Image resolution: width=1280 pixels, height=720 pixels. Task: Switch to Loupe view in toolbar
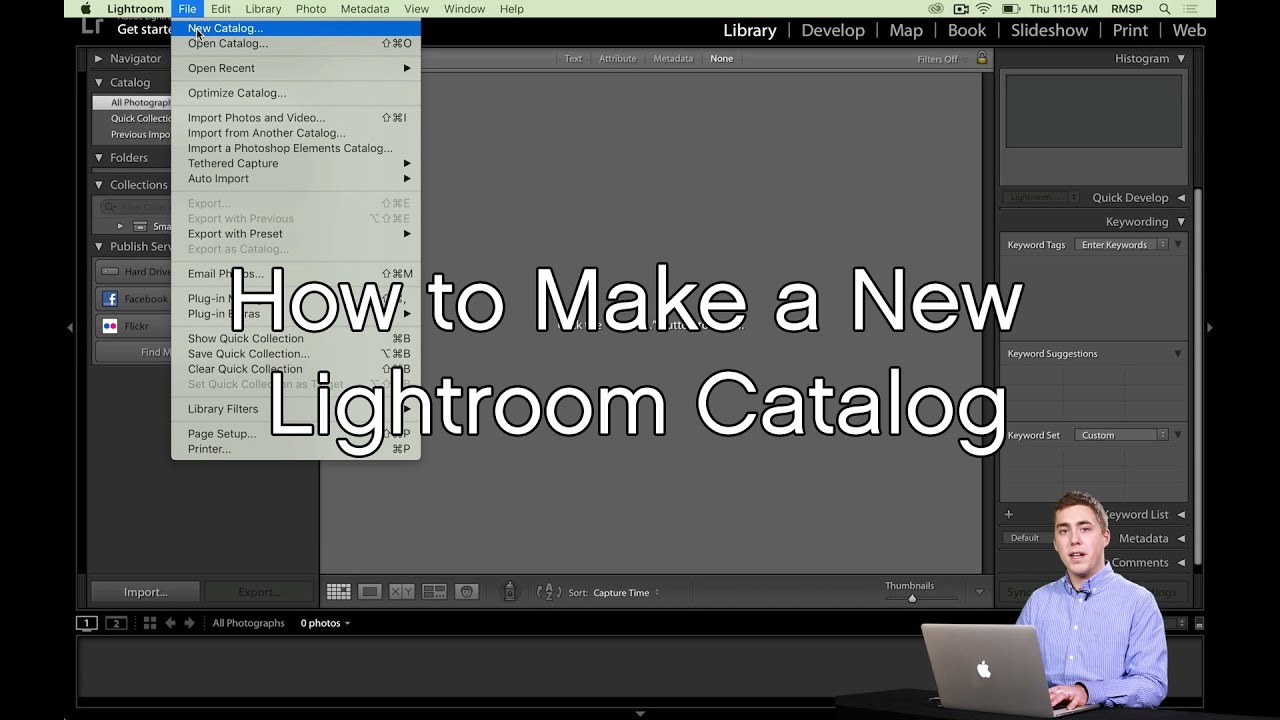coord(370,592)
